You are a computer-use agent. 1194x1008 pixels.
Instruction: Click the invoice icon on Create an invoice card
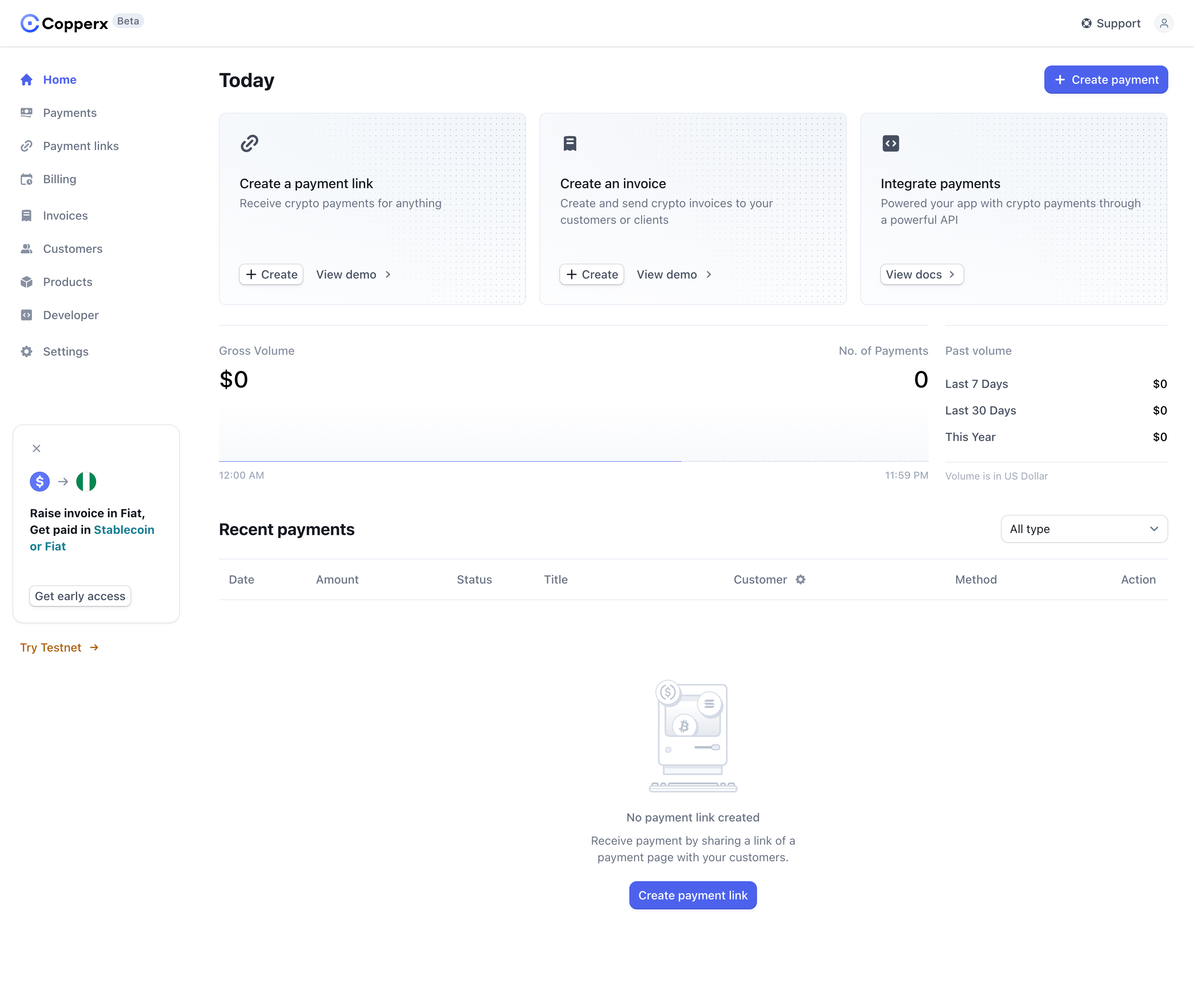click(570, 143)
